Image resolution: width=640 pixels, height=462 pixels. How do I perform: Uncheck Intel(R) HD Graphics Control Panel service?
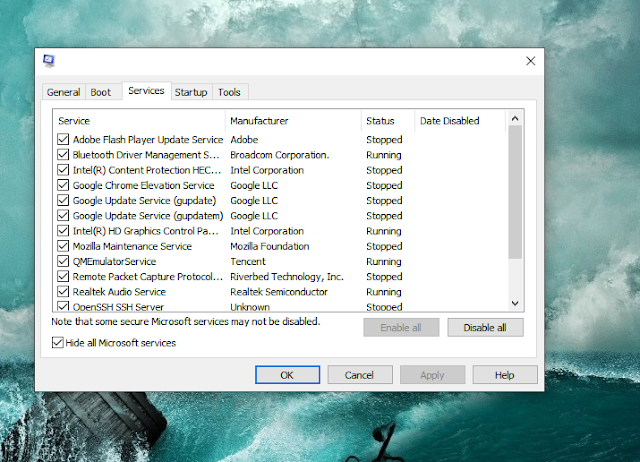pos(63,231)
